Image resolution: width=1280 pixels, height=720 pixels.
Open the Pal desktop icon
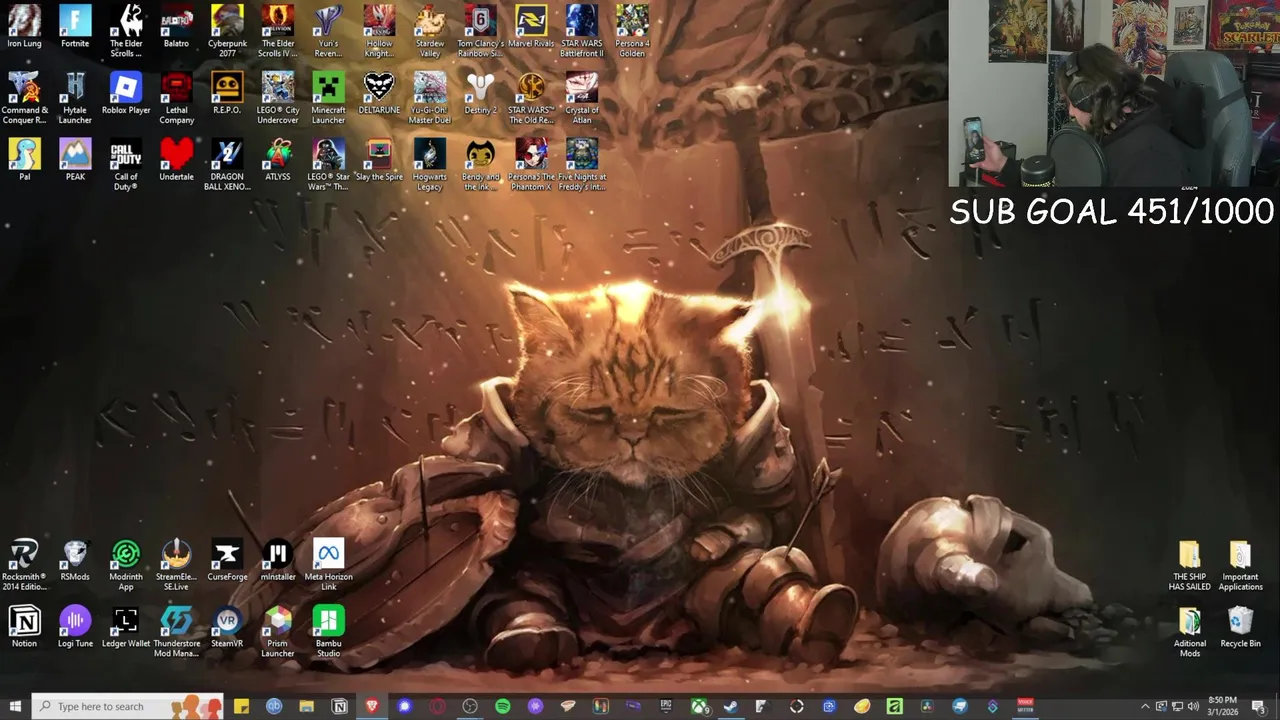point(24,160)
